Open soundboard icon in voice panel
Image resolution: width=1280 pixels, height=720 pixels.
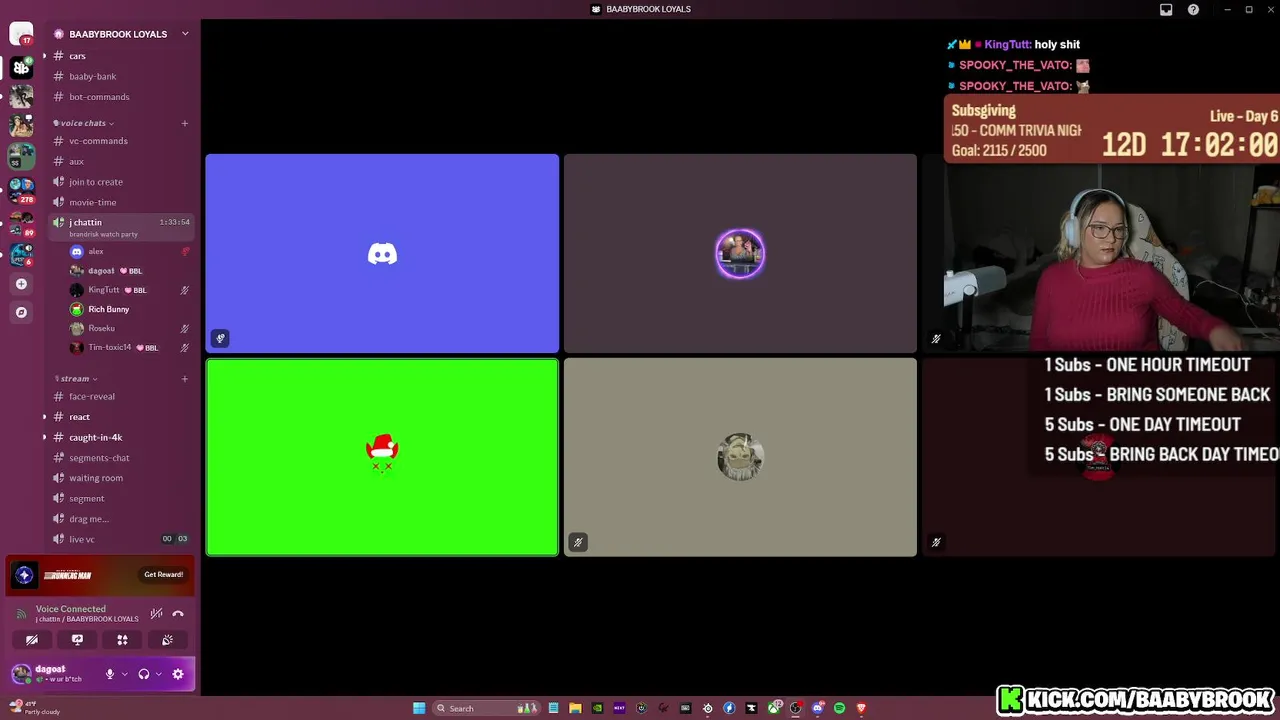[167, 640]
